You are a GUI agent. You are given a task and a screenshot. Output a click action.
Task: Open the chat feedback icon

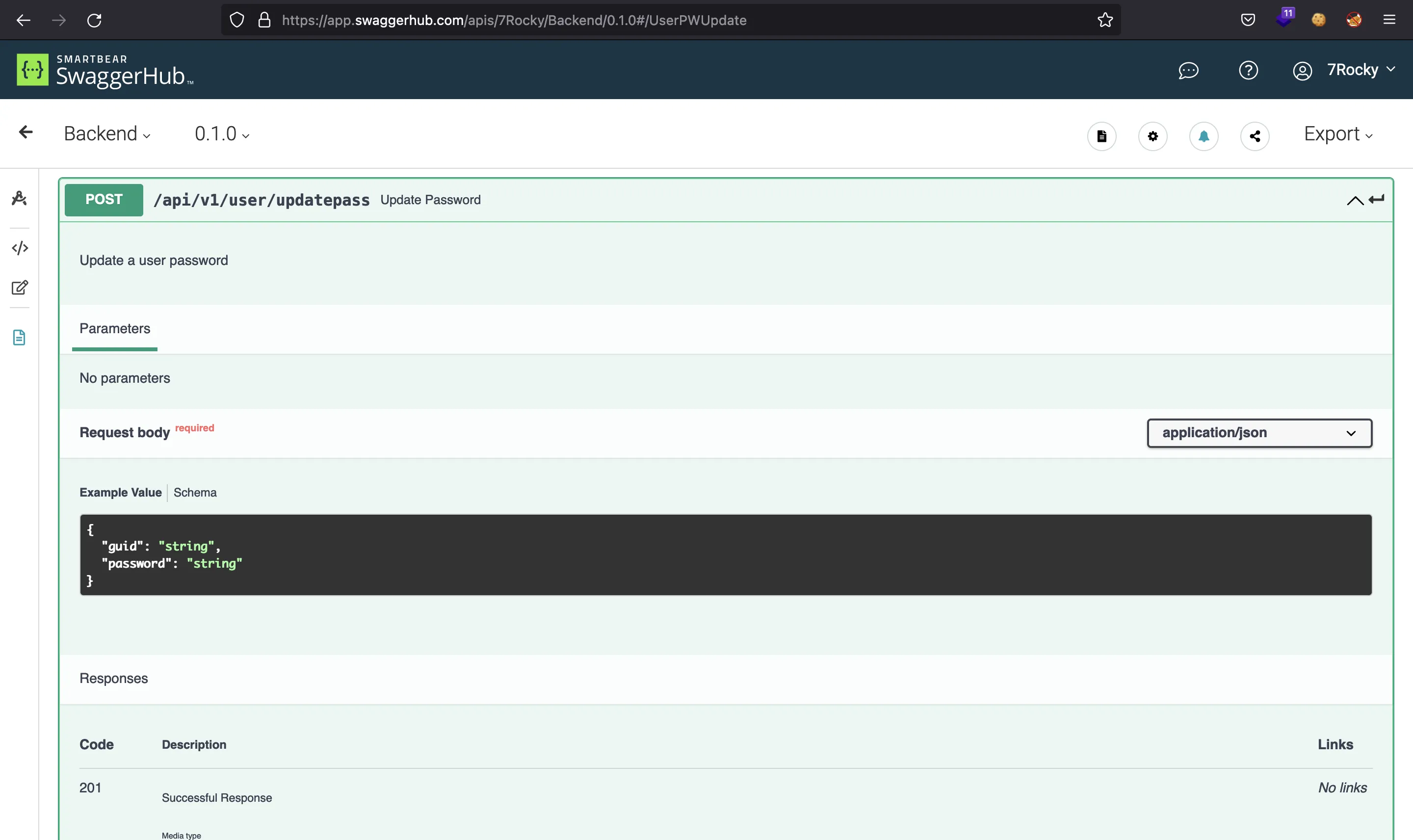(x=1188, y=71)
